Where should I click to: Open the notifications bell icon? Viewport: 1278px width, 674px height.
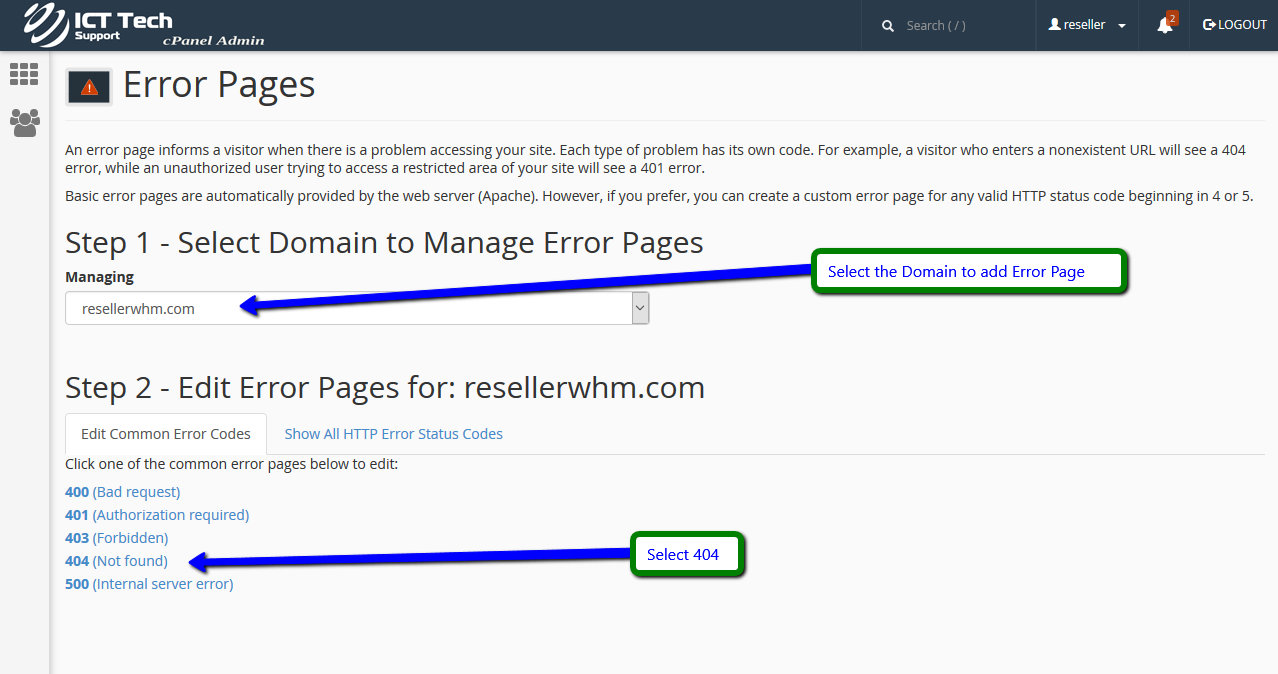1165,25
